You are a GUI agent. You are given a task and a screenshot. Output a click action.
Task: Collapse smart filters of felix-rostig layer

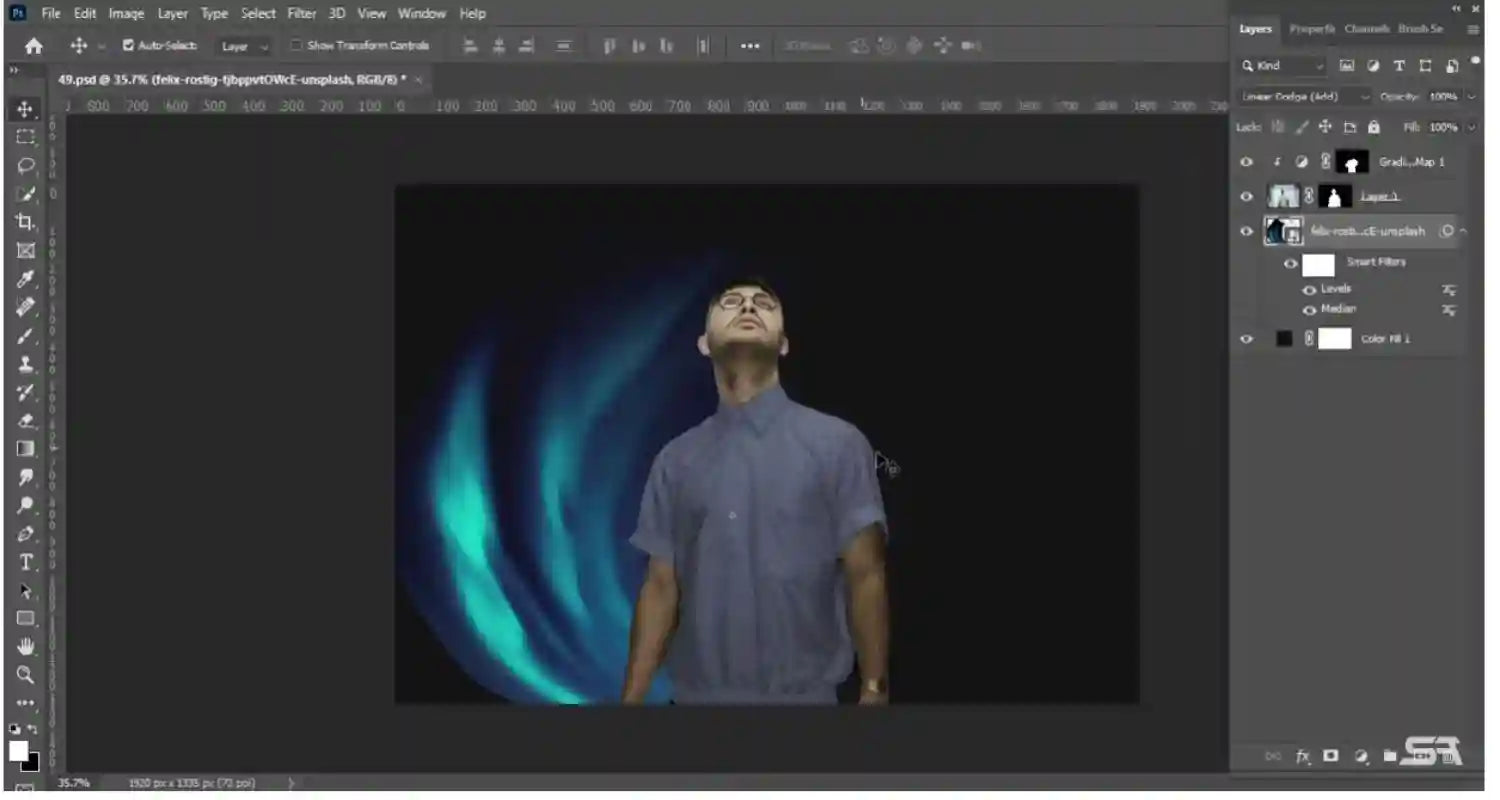click(1463, 231)
